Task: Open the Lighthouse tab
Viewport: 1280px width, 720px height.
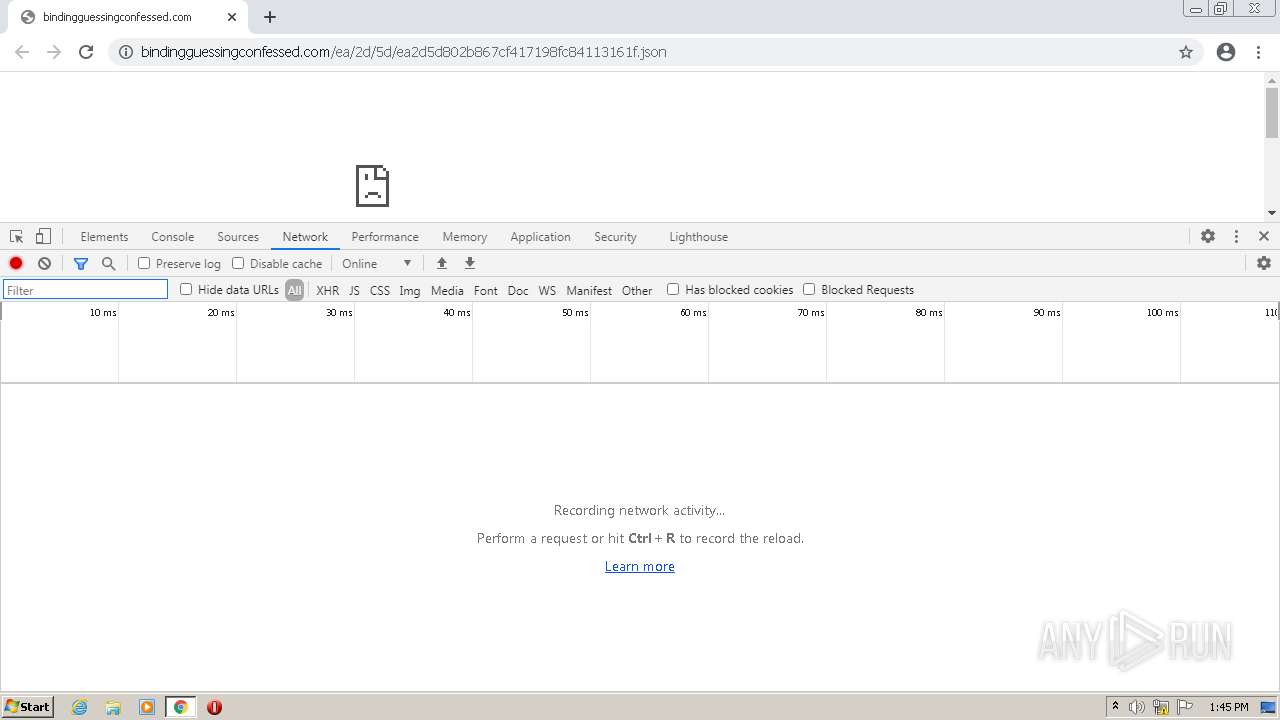Action: pos(698,237)
